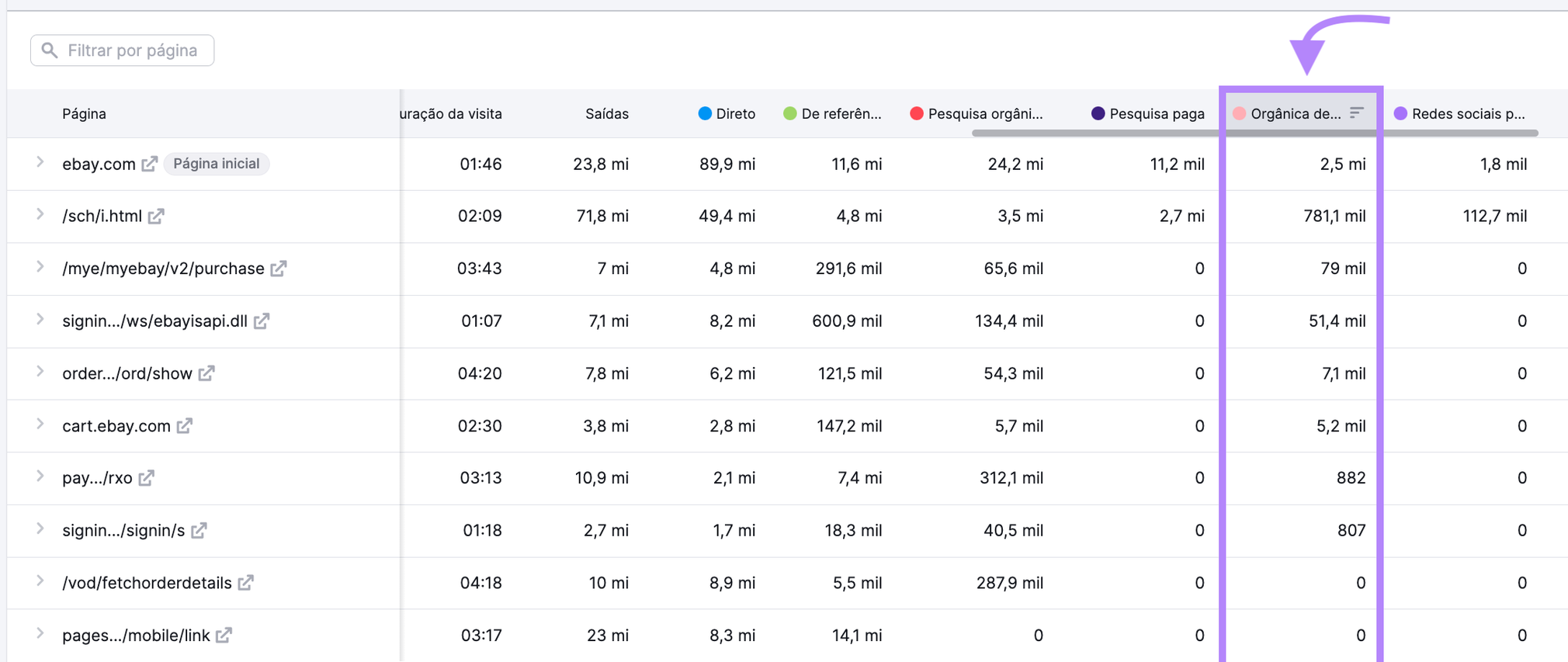
Task: Click the cart.ebay.com page link
Action: pyautogui.click(x=116, y=426)
